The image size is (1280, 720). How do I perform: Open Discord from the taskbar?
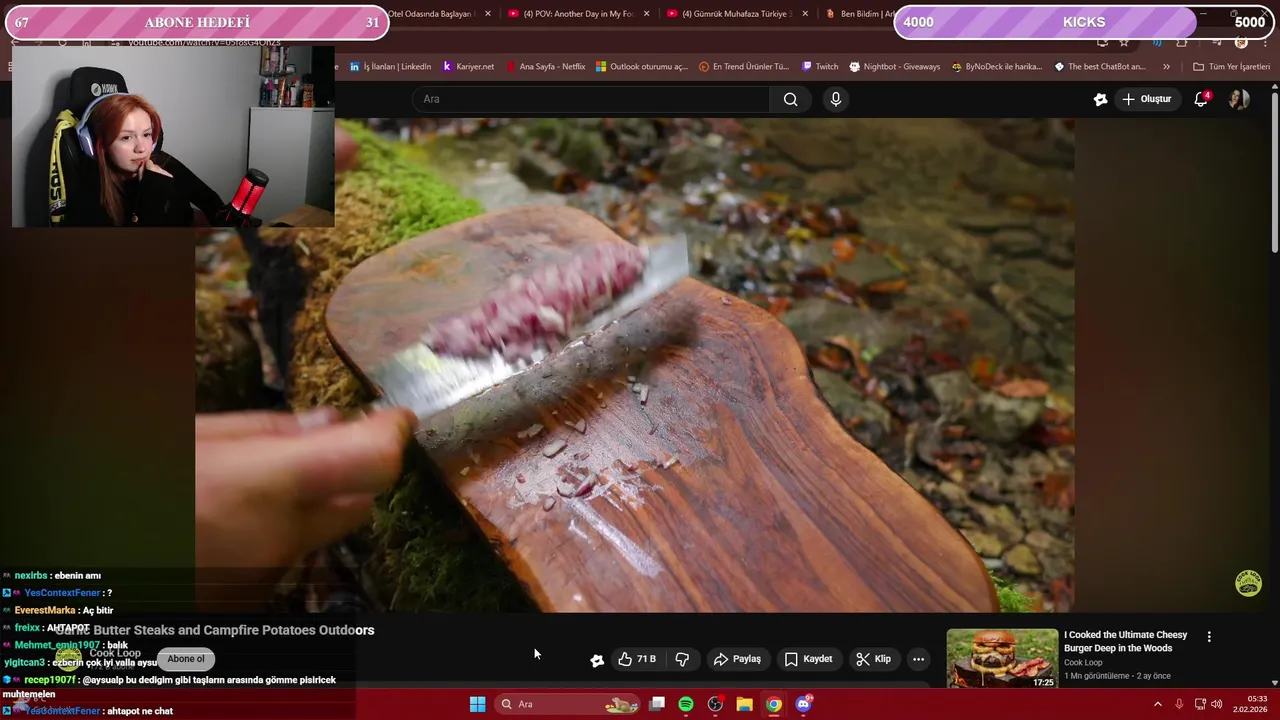(x=803, y=704)
